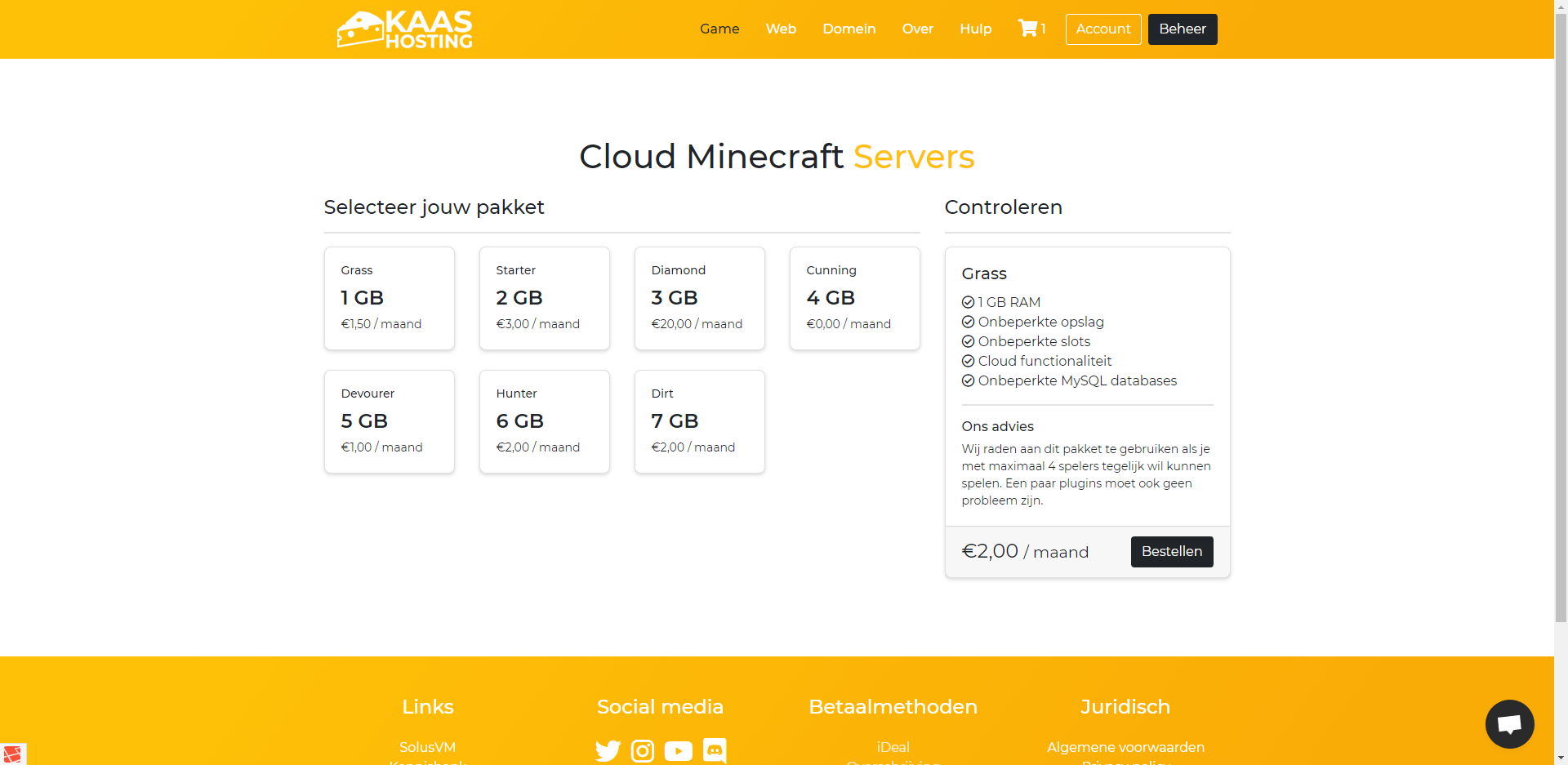Screen dimensions: 1568x765
Task: Choose the Hunter 6 GB package
Action: 545,421
